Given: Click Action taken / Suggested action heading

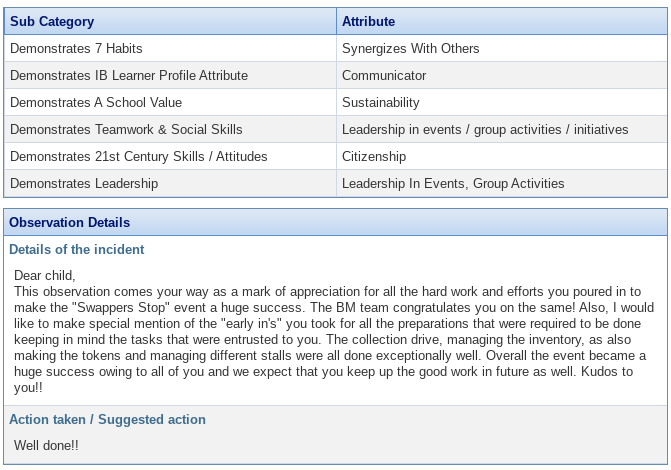Looking at the screenshot, I should coord(107,419).
